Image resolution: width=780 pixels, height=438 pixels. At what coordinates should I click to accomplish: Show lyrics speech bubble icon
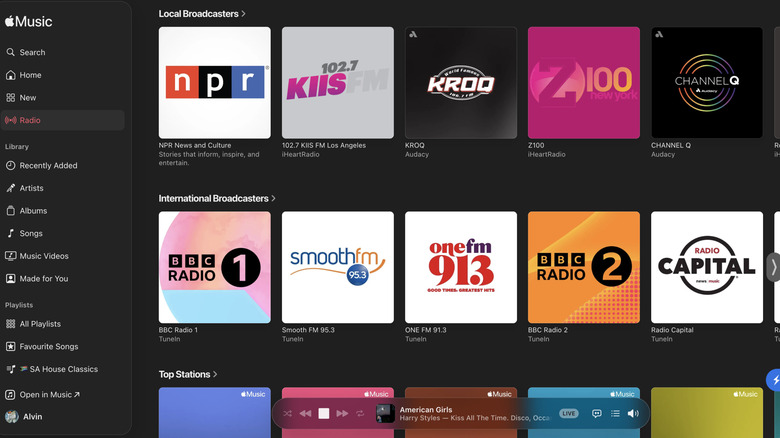tap(596, 414)
